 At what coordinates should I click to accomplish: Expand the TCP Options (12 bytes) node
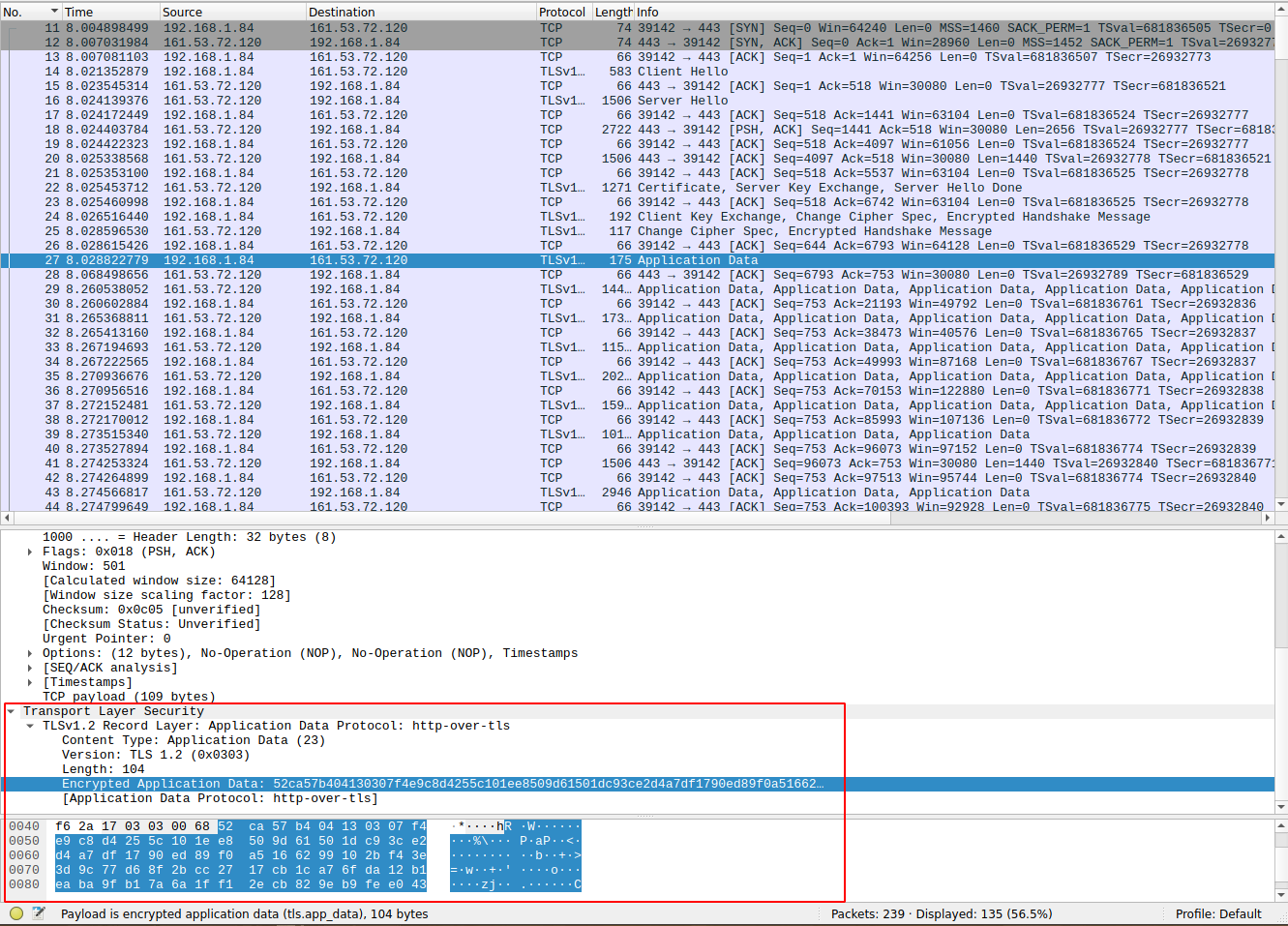[30, 653]
